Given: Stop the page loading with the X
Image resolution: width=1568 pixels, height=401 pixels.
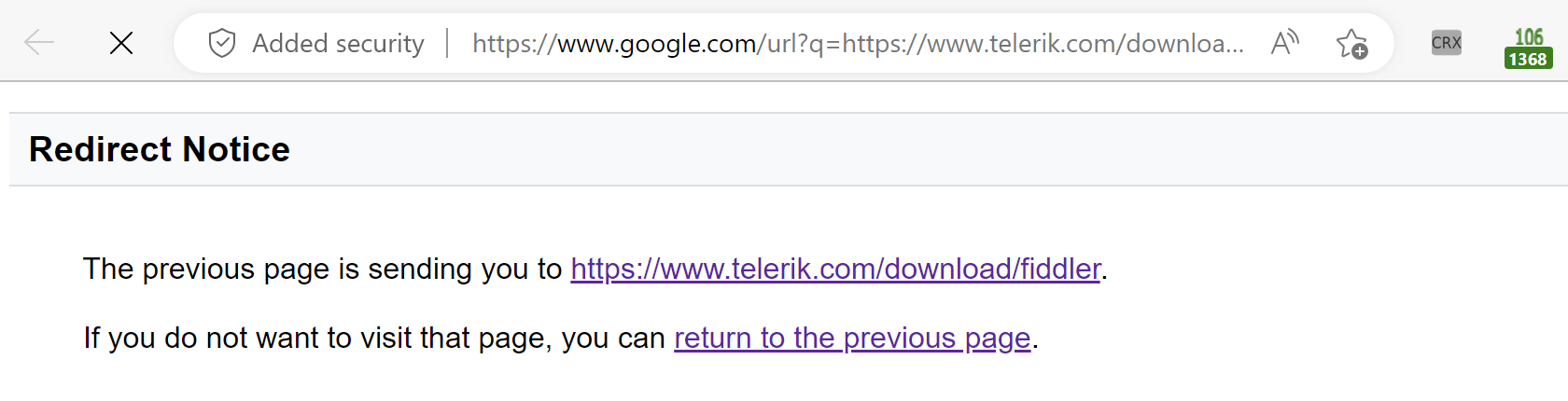Looking at the screenshot, I should point(121,43).
